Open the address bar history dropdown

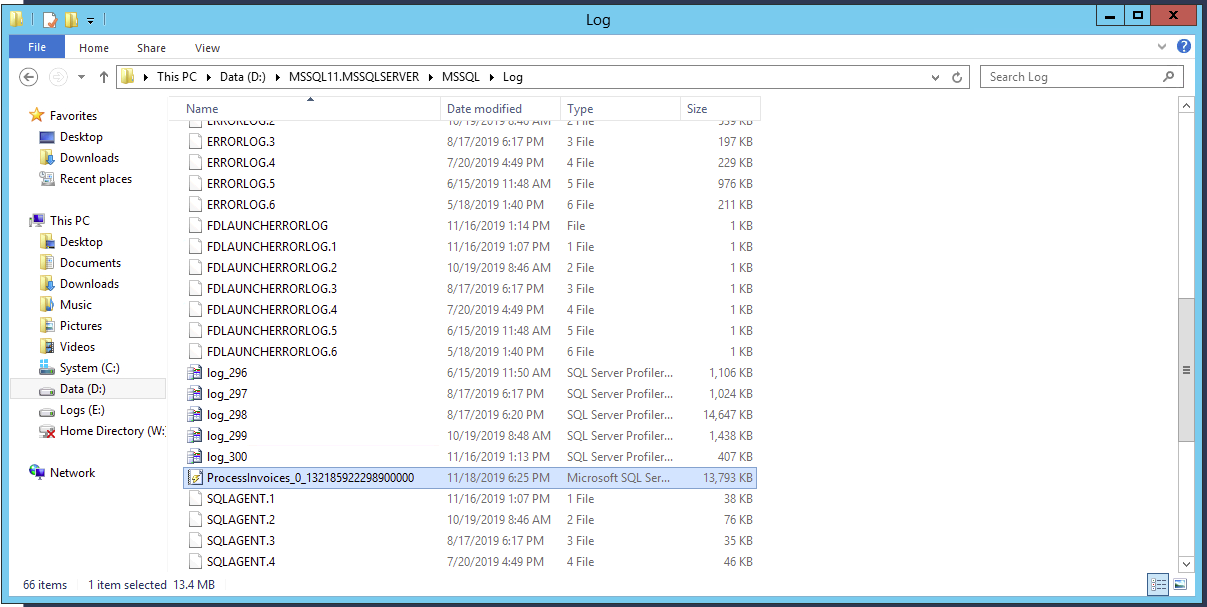(935, 77)
